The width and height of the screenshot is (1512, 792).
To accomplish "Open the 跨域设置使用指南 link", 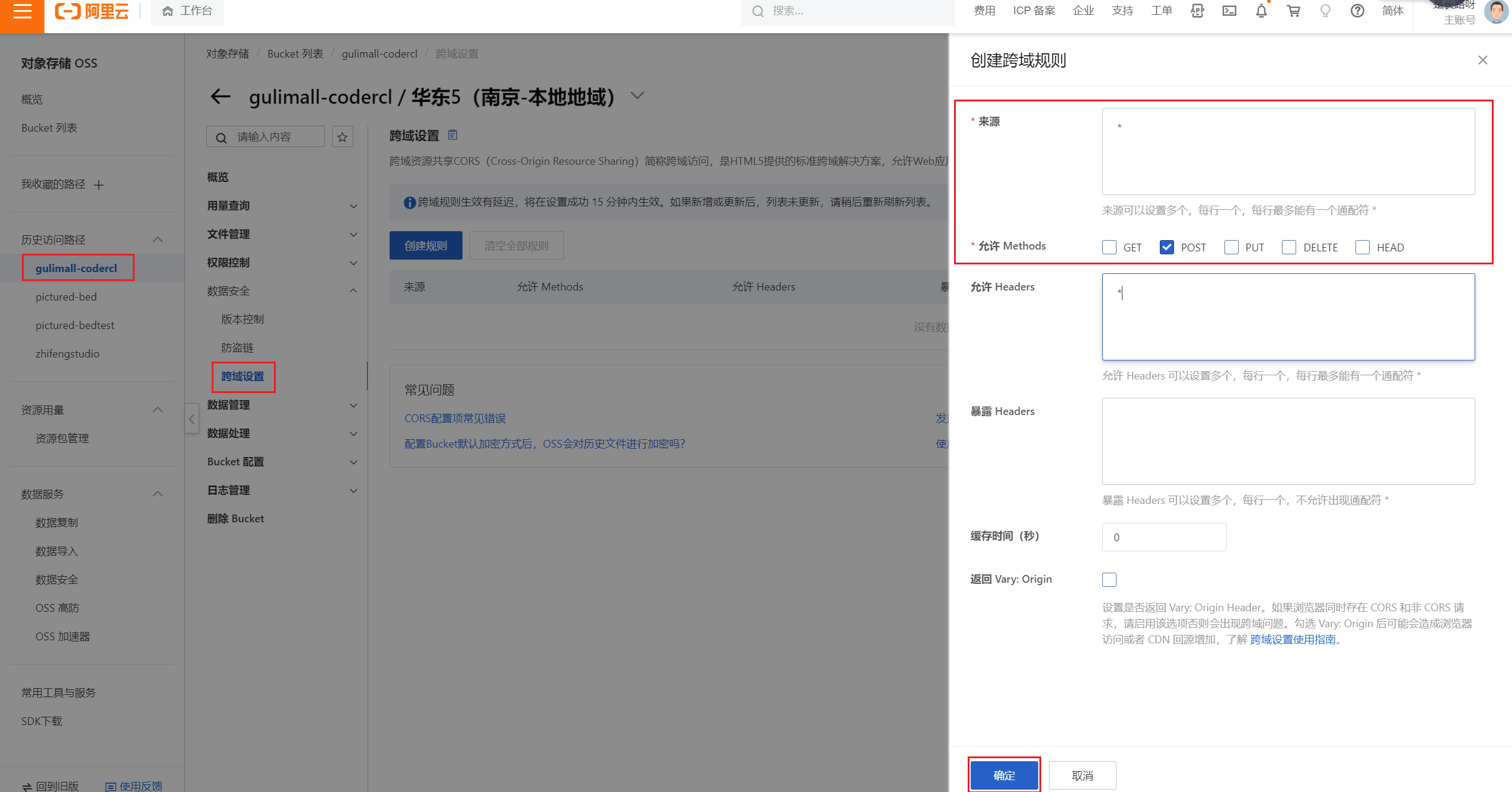I will tap(1293, 640).
